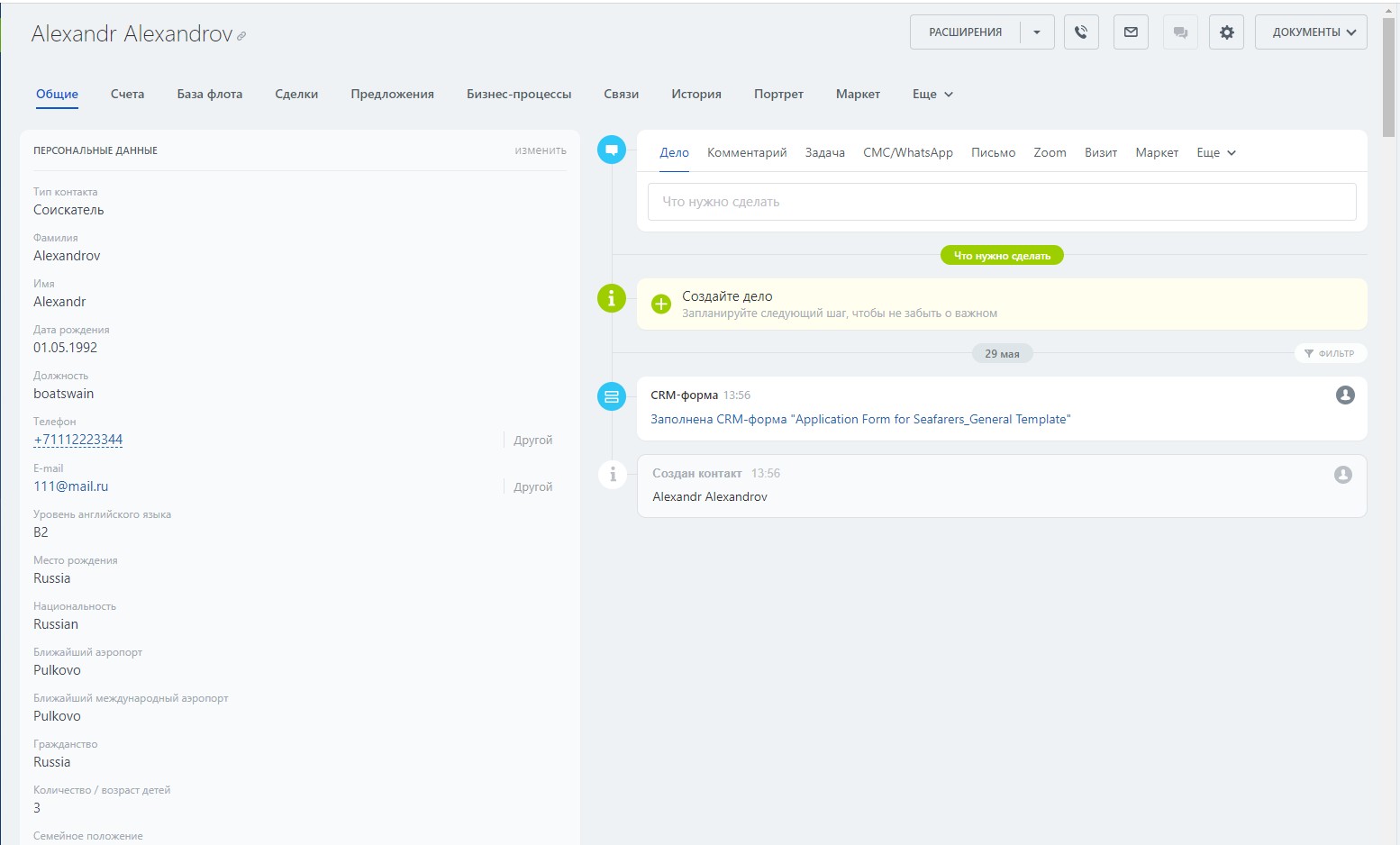Click the link icon beside contact name
Viewport: 1400px width, 845px height.
[x=241, y=36]
